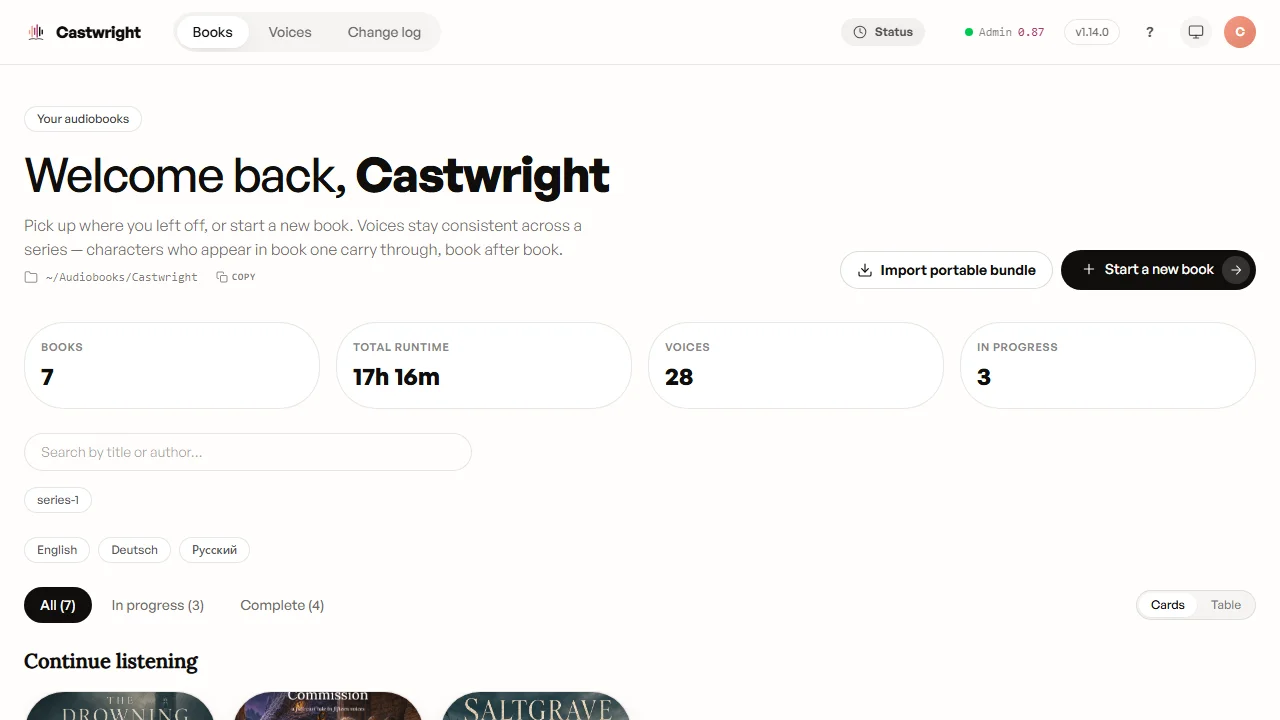Click the clock icon in Status
The height and width of the screenshot is (720, 1280).
860,32
